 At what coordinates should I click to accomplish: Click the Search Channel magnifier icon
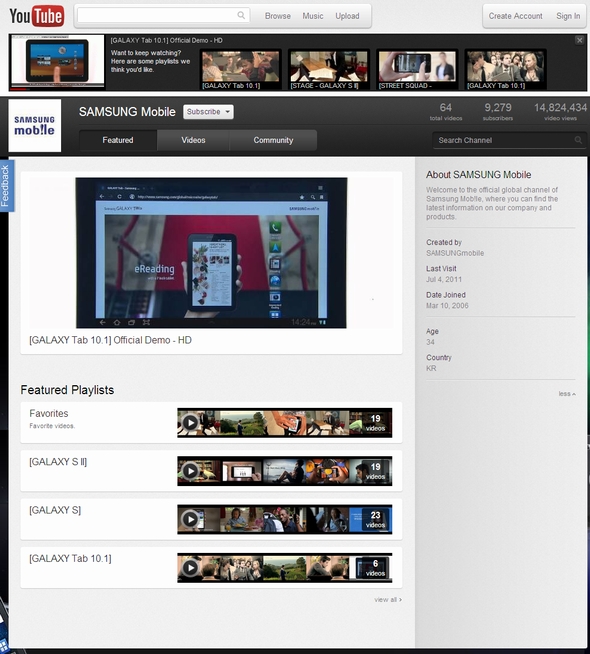tap(578, 140)
